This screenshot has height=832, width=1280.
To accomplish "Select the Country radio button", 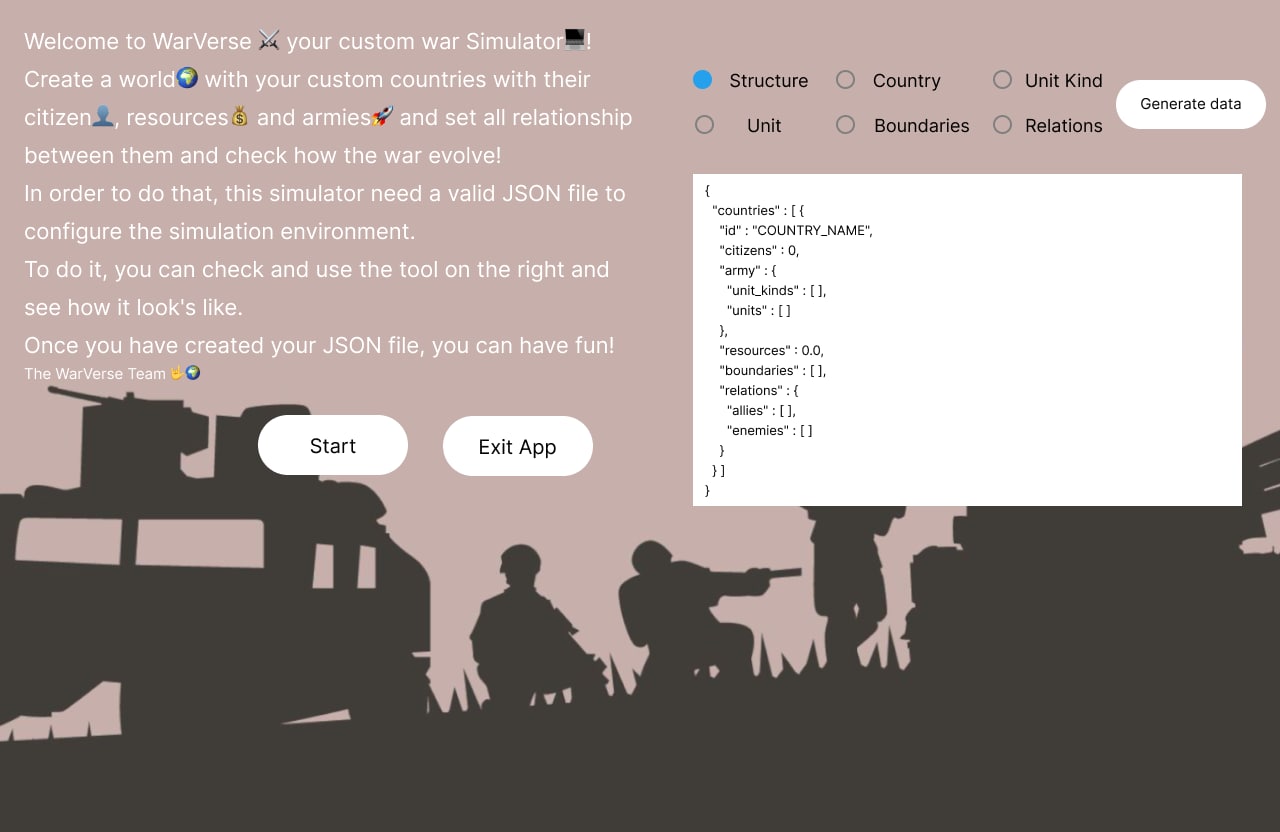I will pyautogui.click(x=846, y=80).
